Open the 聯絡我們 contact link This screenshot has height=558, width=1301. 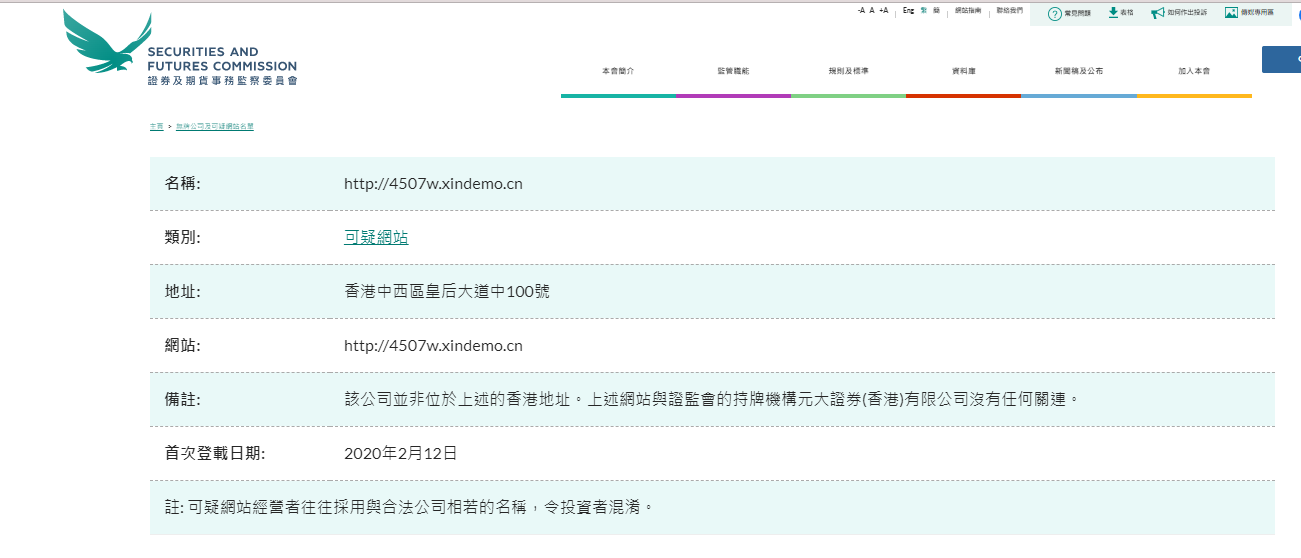pyautogui.click(x=1009, y=10)
